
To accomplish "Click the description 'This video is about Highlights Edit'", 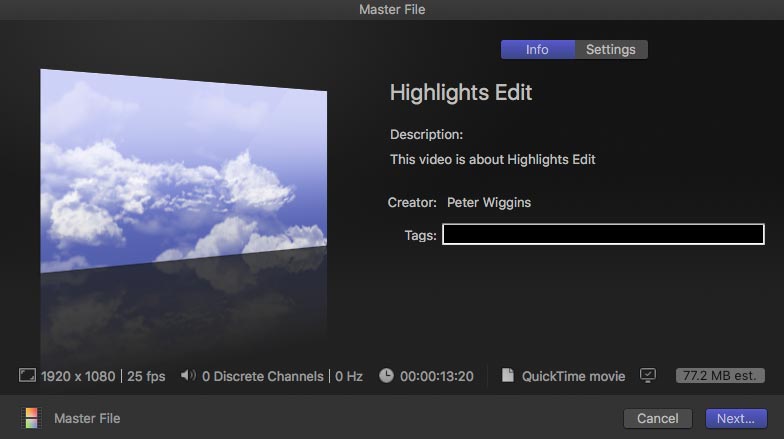I will pos(492,160).
